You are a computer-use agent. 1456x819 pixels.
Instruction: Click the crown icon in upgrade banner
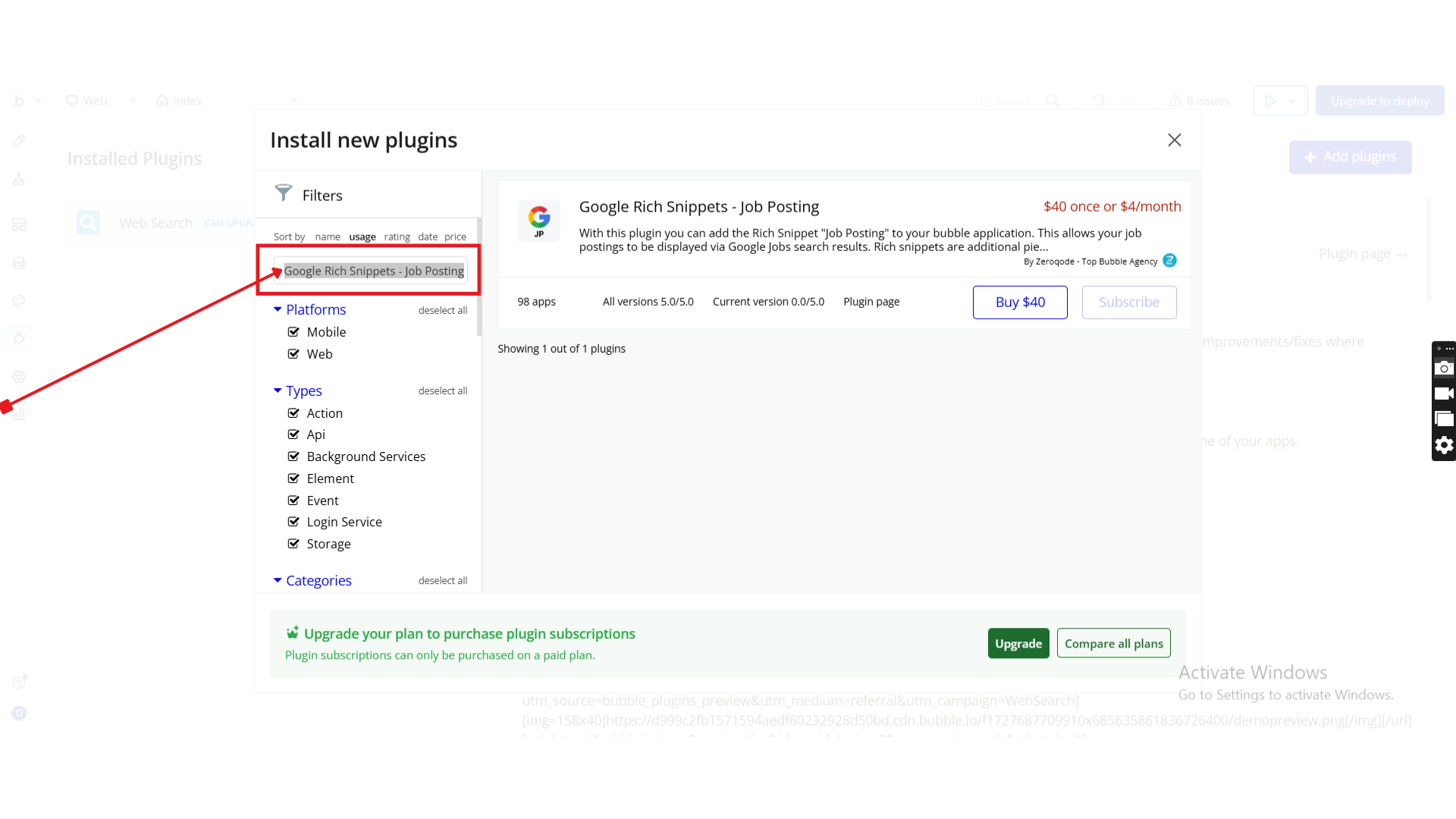click(292, 633)
